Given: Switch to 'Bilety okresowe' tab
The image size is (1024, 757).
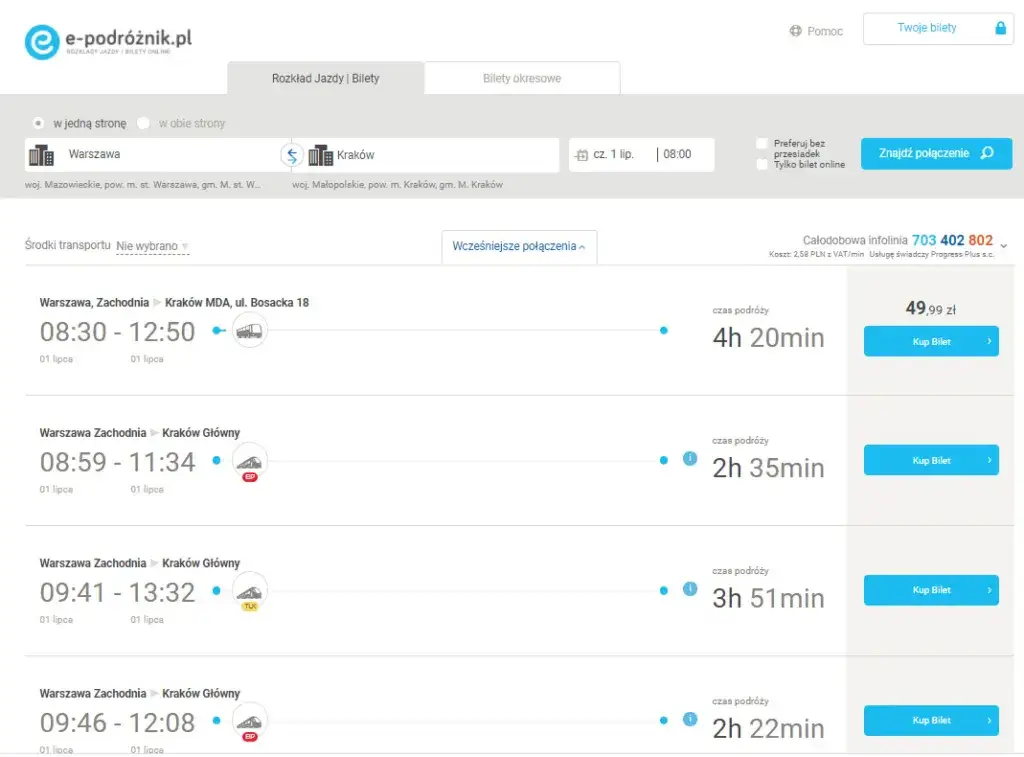Looking at the screenshot, I should (x=522, y=78).
